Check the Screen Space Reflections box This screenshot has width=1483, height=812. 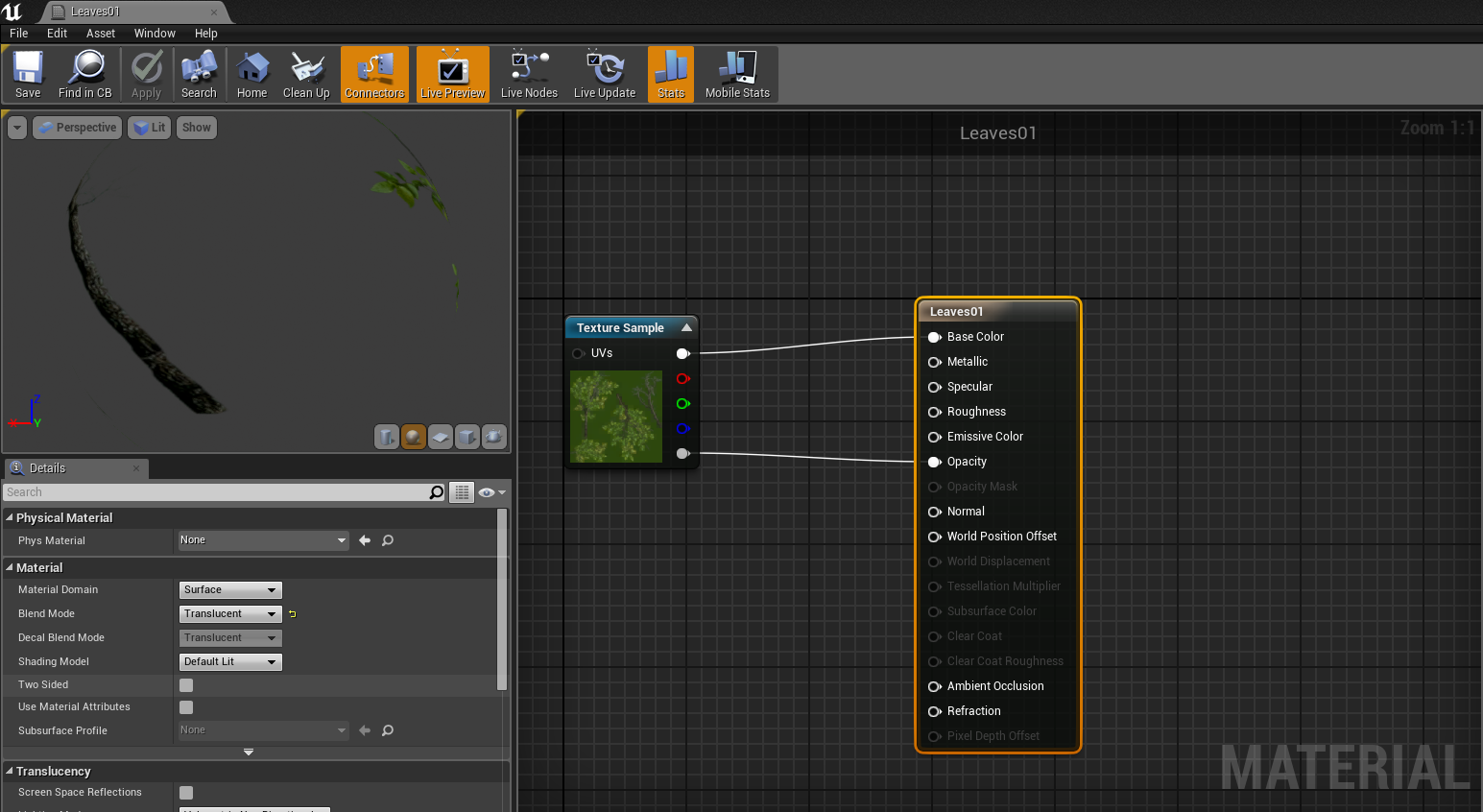[x=185, y=793]
